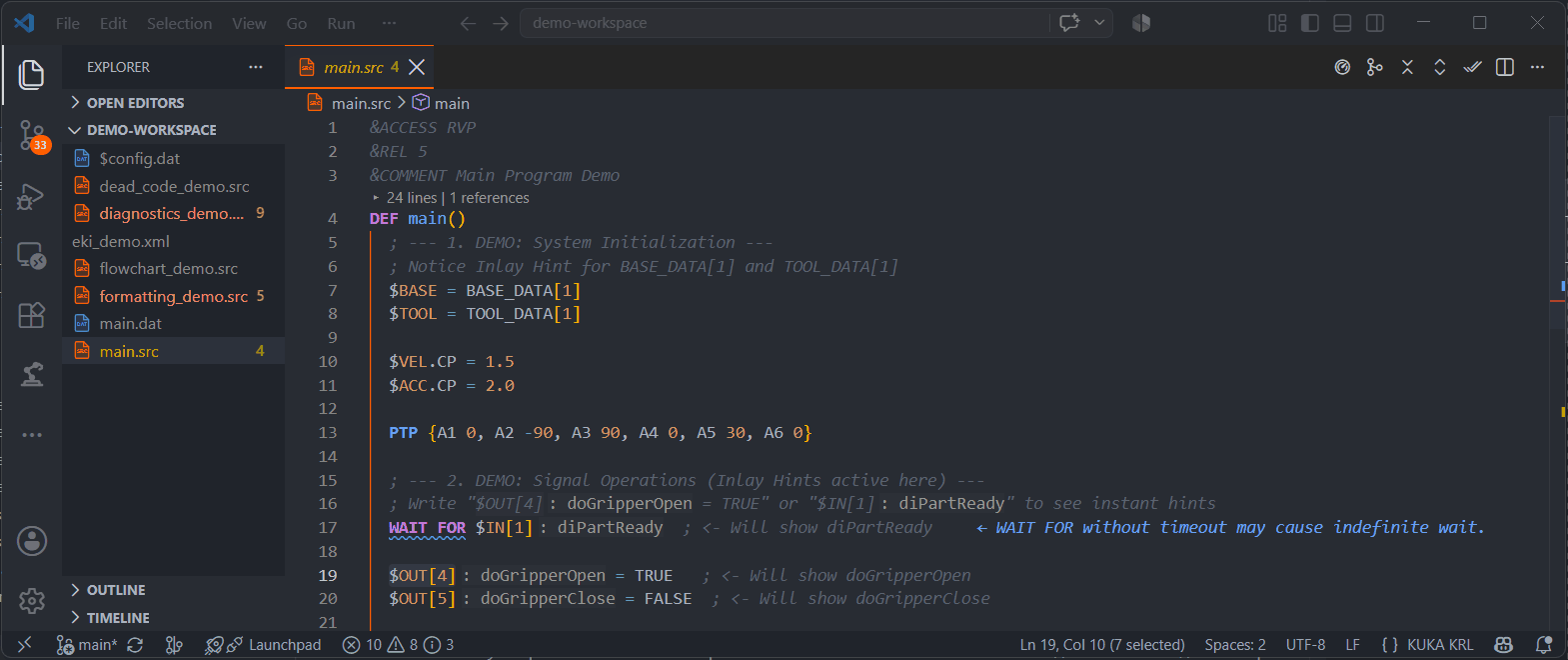Click the expand-all folds icon in editor toolbar

click(1440, 67)
